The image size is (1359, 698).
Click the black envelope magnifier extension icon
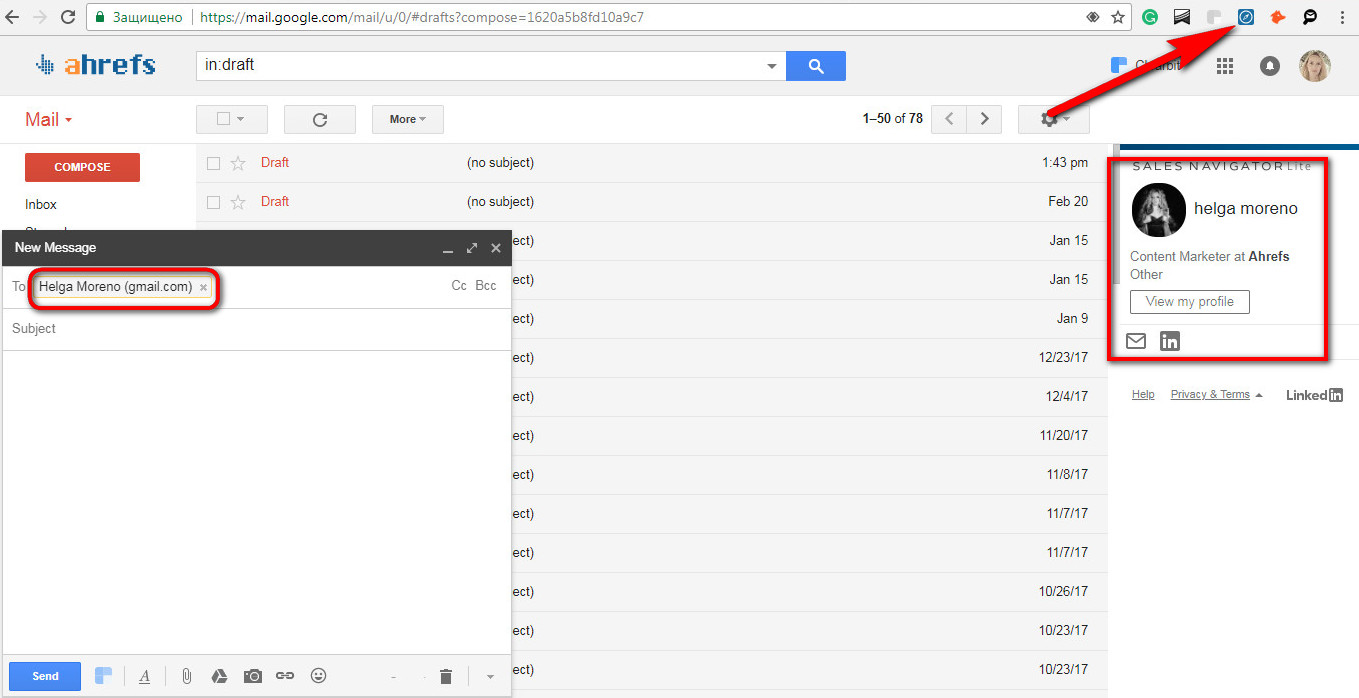click(x=1309, y=17)
